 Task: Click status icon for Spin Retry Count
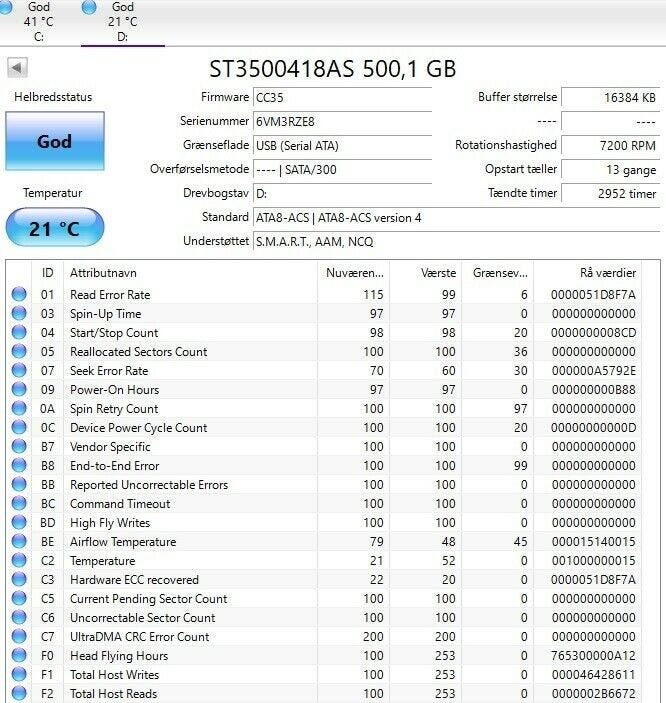19,408
